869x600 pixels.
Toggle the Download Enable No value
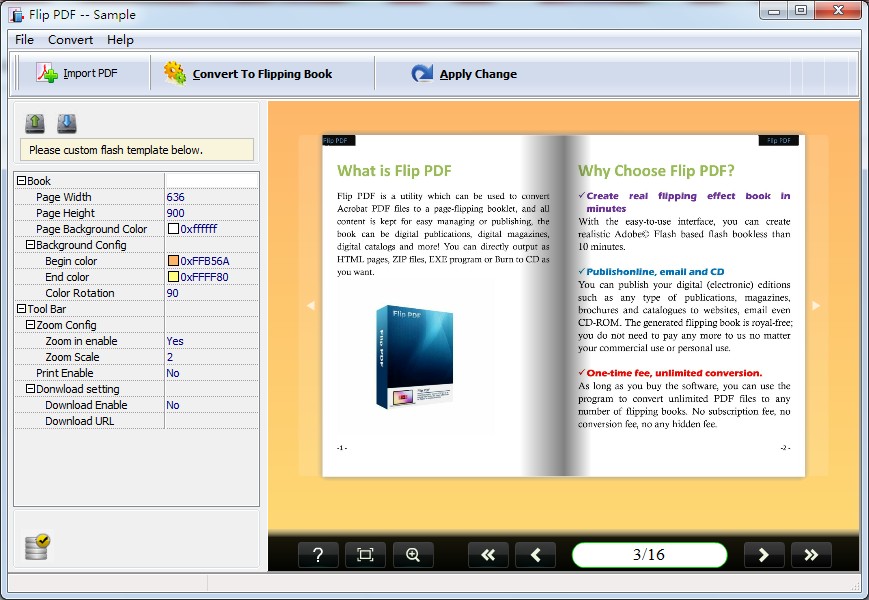pyautogui.click(x=173, y=405)
